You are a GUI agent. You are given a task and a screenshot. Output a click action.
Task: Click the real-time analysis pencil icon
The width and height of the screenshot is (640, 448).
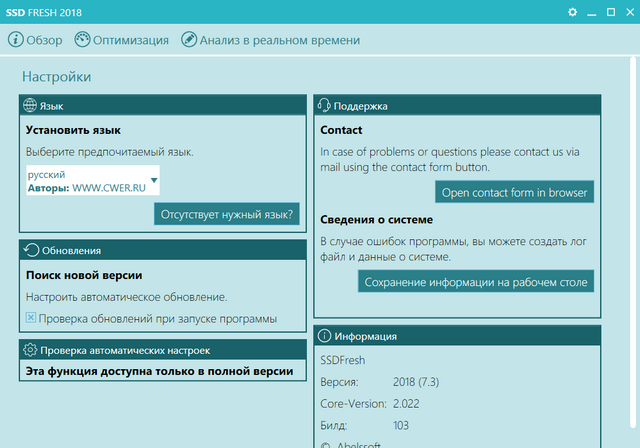tap(189, 40)
